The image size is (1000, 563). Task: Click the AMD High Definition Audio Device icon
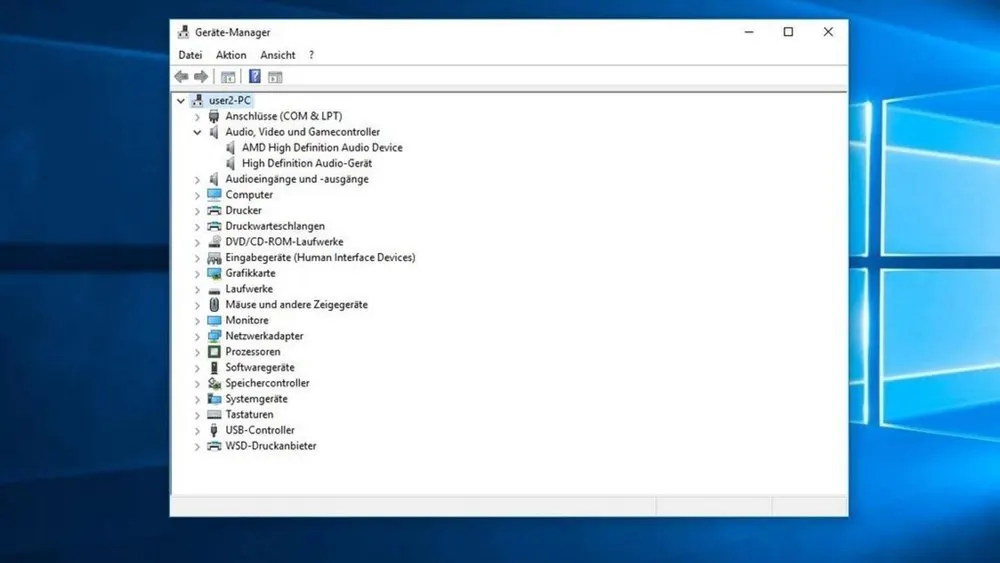(231, 147)
